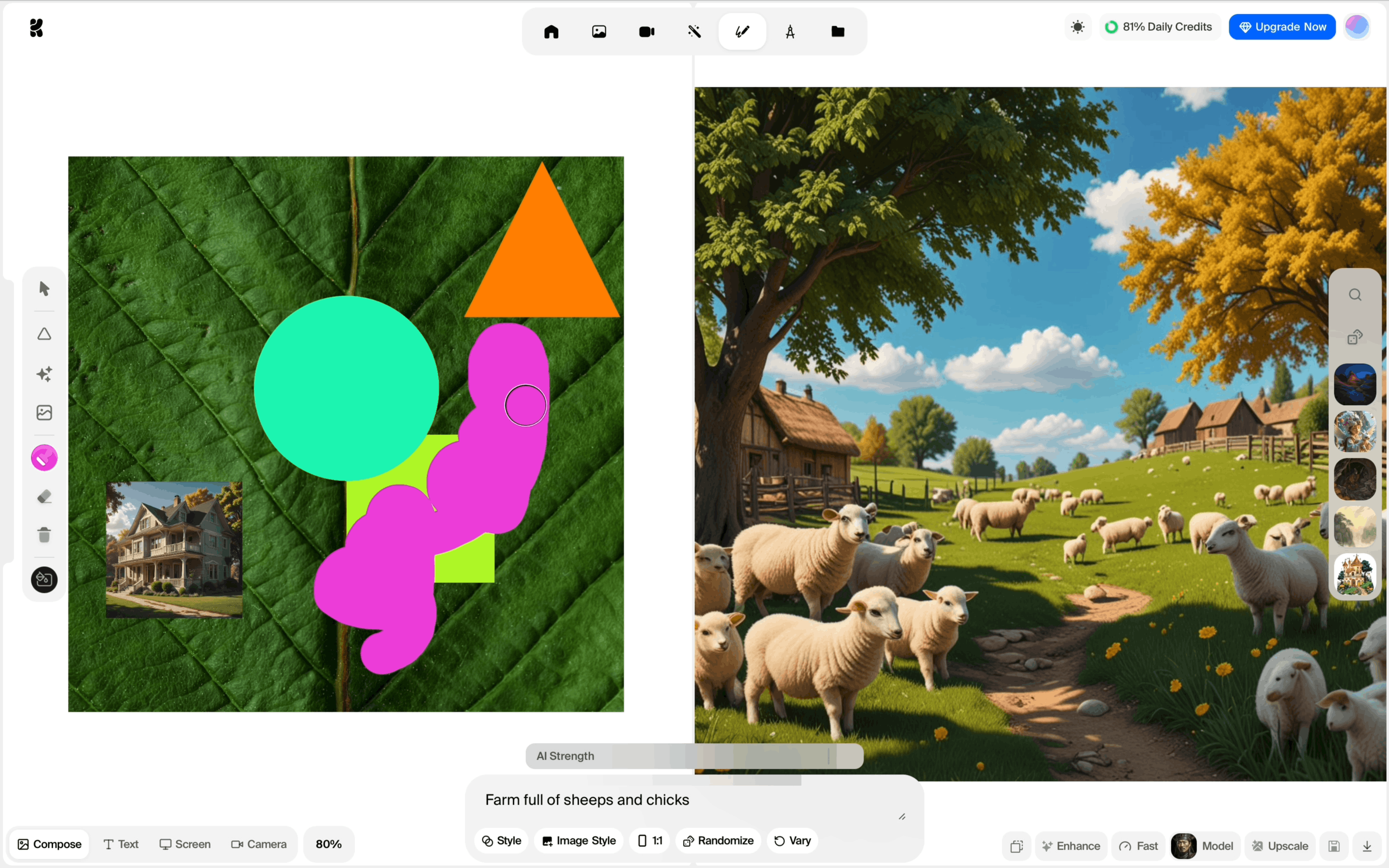This screenshot has width=1389, height=868.
Task: Open the 1:1 aspect ratio dropdown
Action: (650, 840)
